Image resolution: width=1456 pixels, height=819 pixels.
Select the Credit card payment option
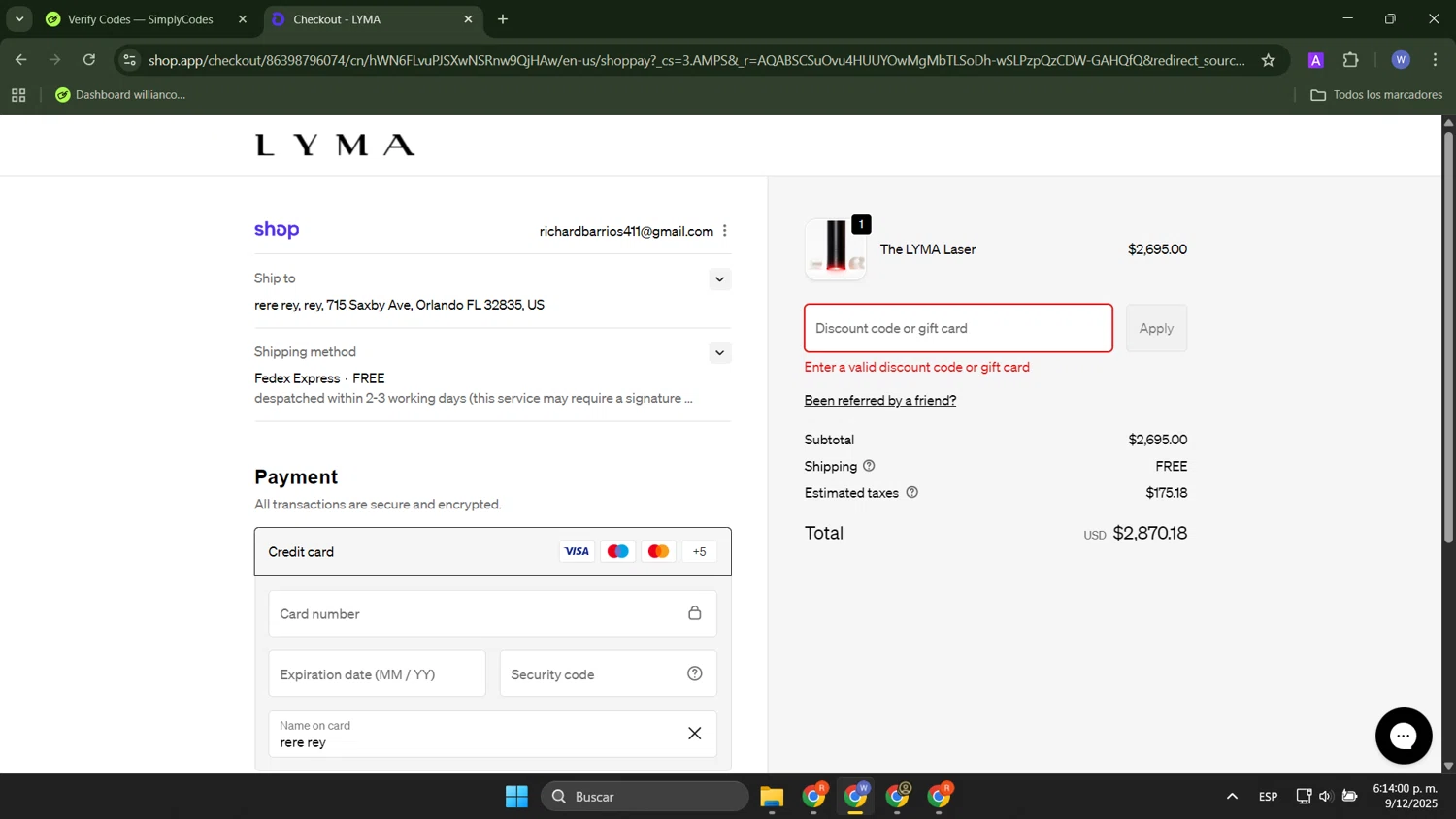click(x=493, y=552)
